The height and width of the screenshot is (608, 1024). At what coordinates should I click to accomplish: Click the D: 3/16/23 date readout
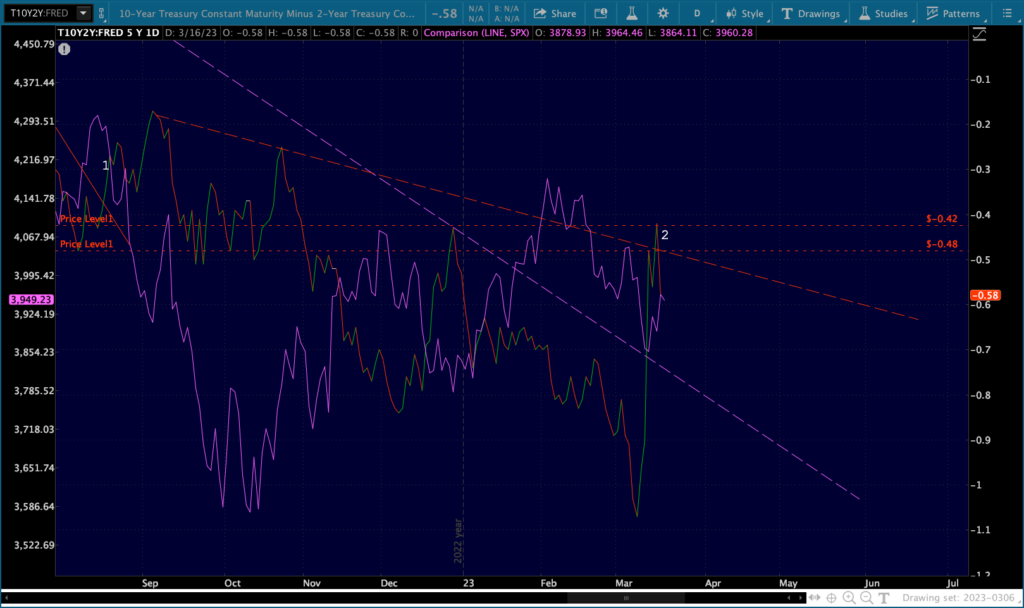[x=191, y=33]
